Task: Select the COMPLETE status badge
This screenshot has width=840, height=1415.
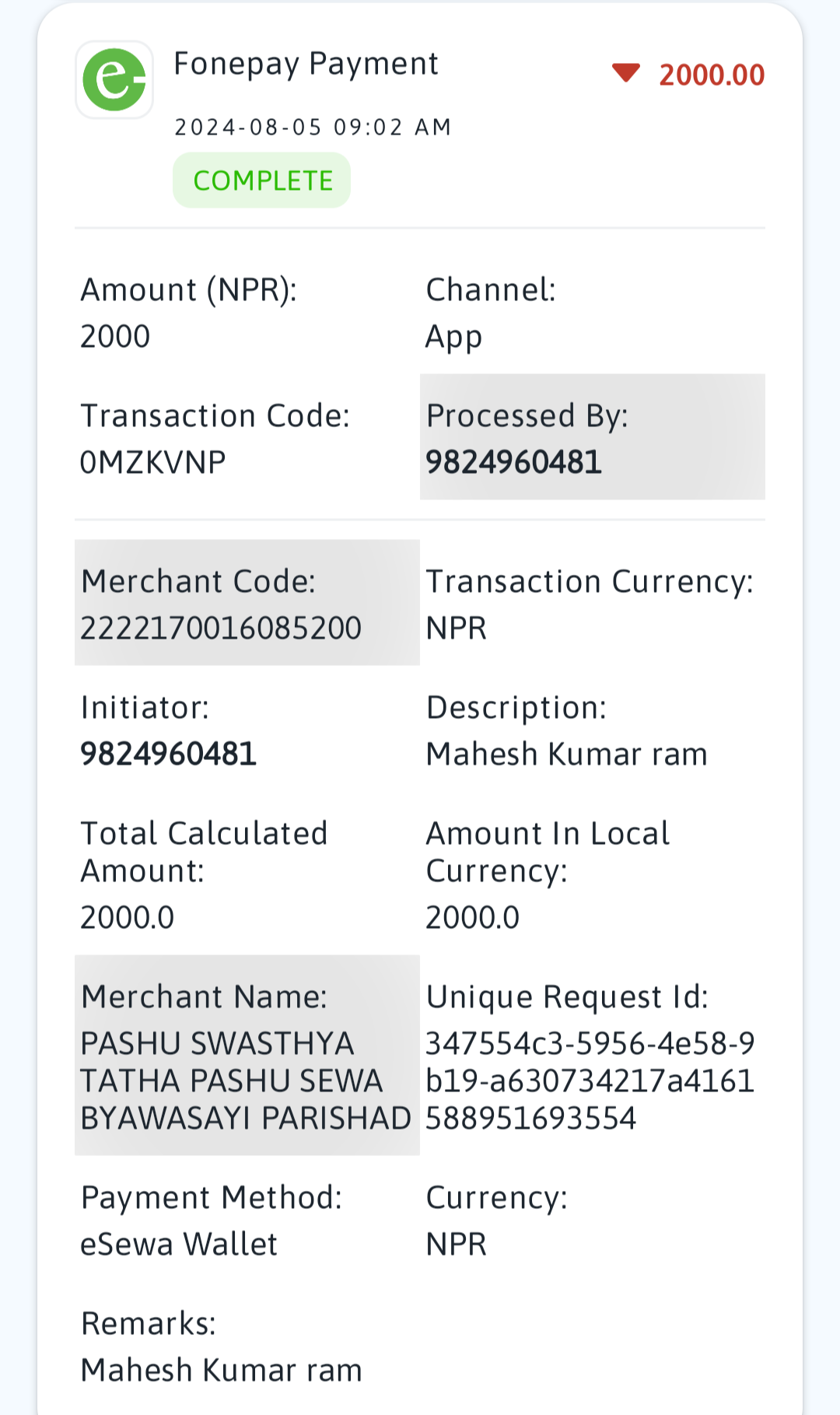Action: 261,180
